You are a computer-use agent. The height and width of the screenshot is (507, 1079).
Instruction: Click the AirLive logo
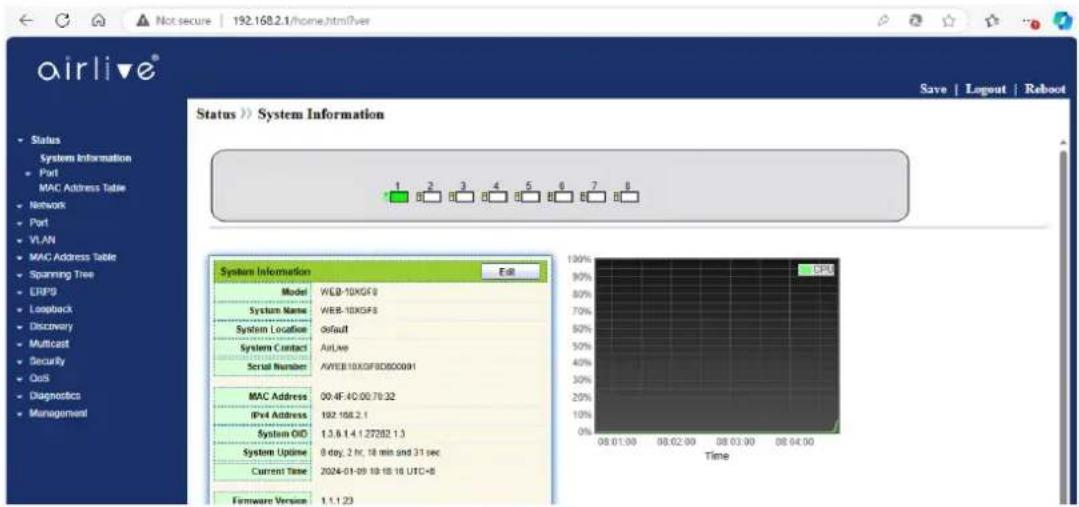click(99, 69)
